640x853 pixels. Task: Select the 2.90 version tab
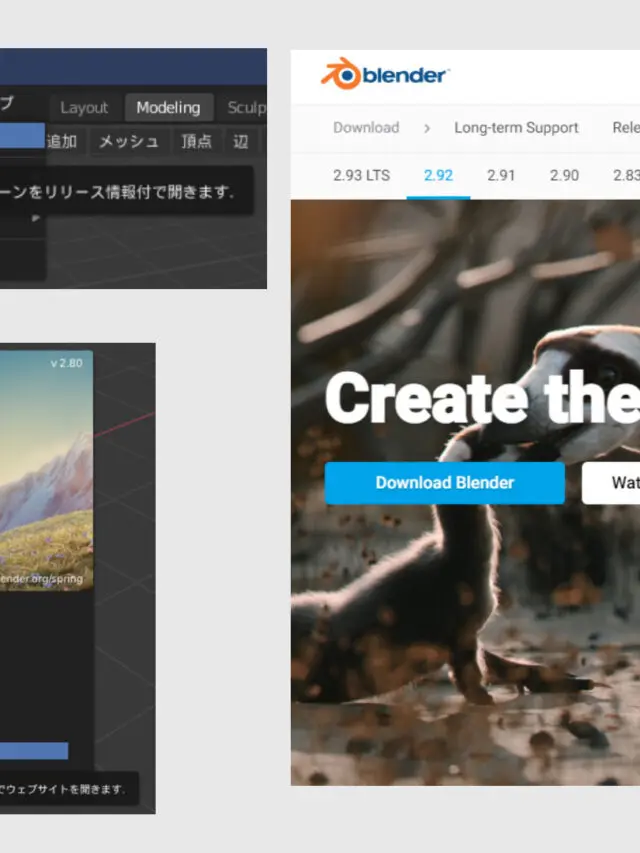[x=564, y=175]
